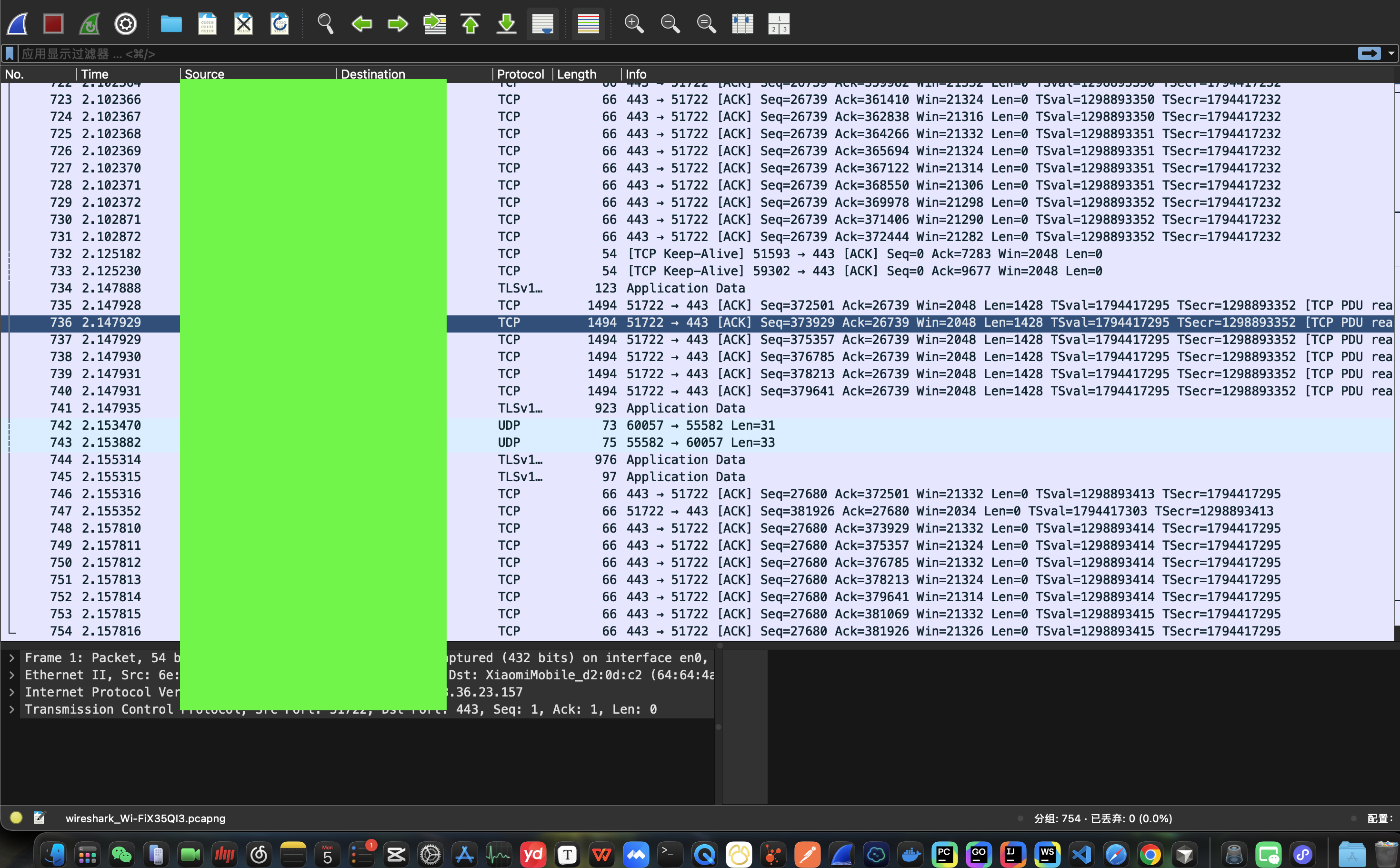Open capture options gear
The image size is (1400, 868).
pos(126,24)
